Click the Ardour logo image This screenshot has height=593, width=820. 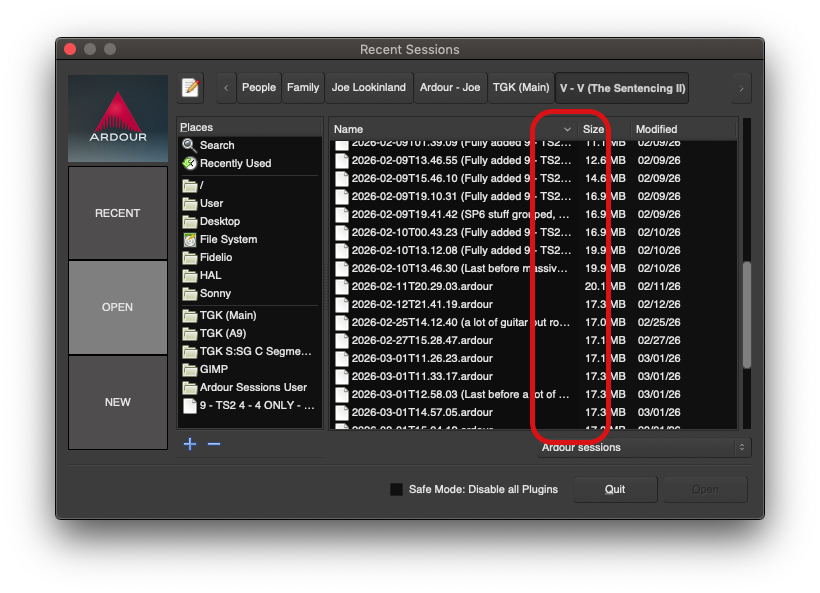118,119
